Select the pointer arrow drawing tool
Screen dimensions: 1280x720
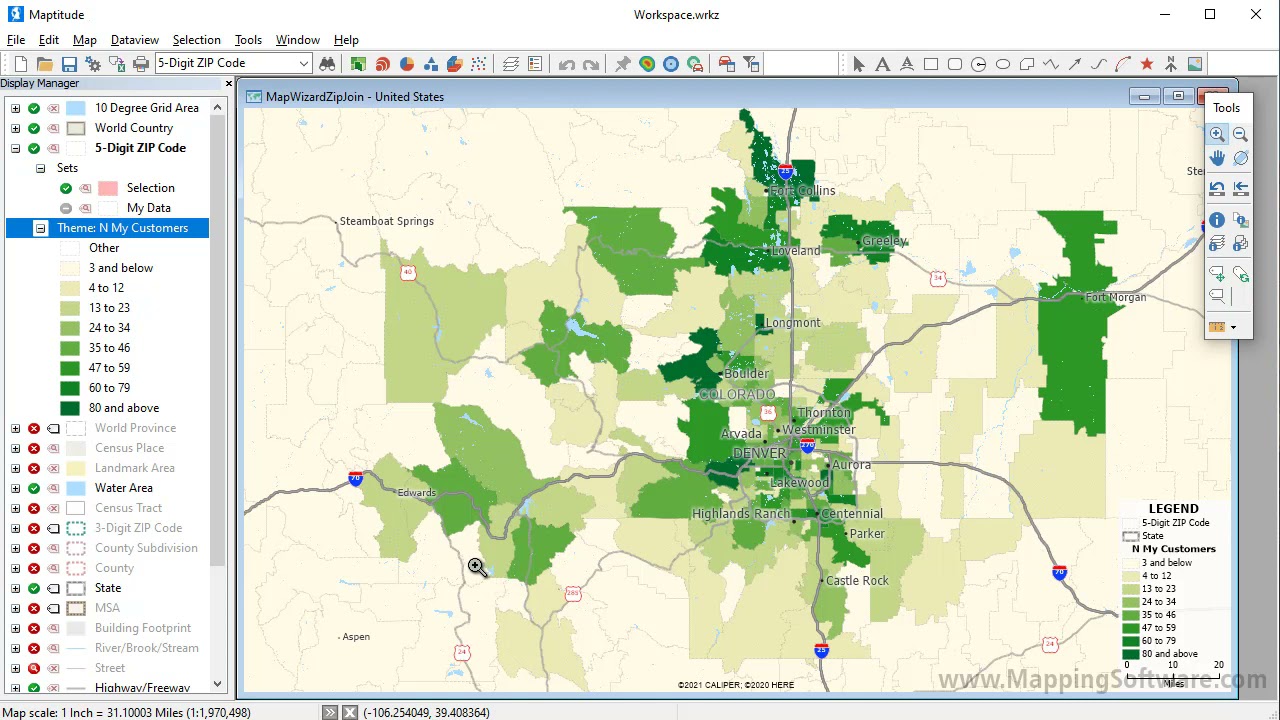pos(859,64)
